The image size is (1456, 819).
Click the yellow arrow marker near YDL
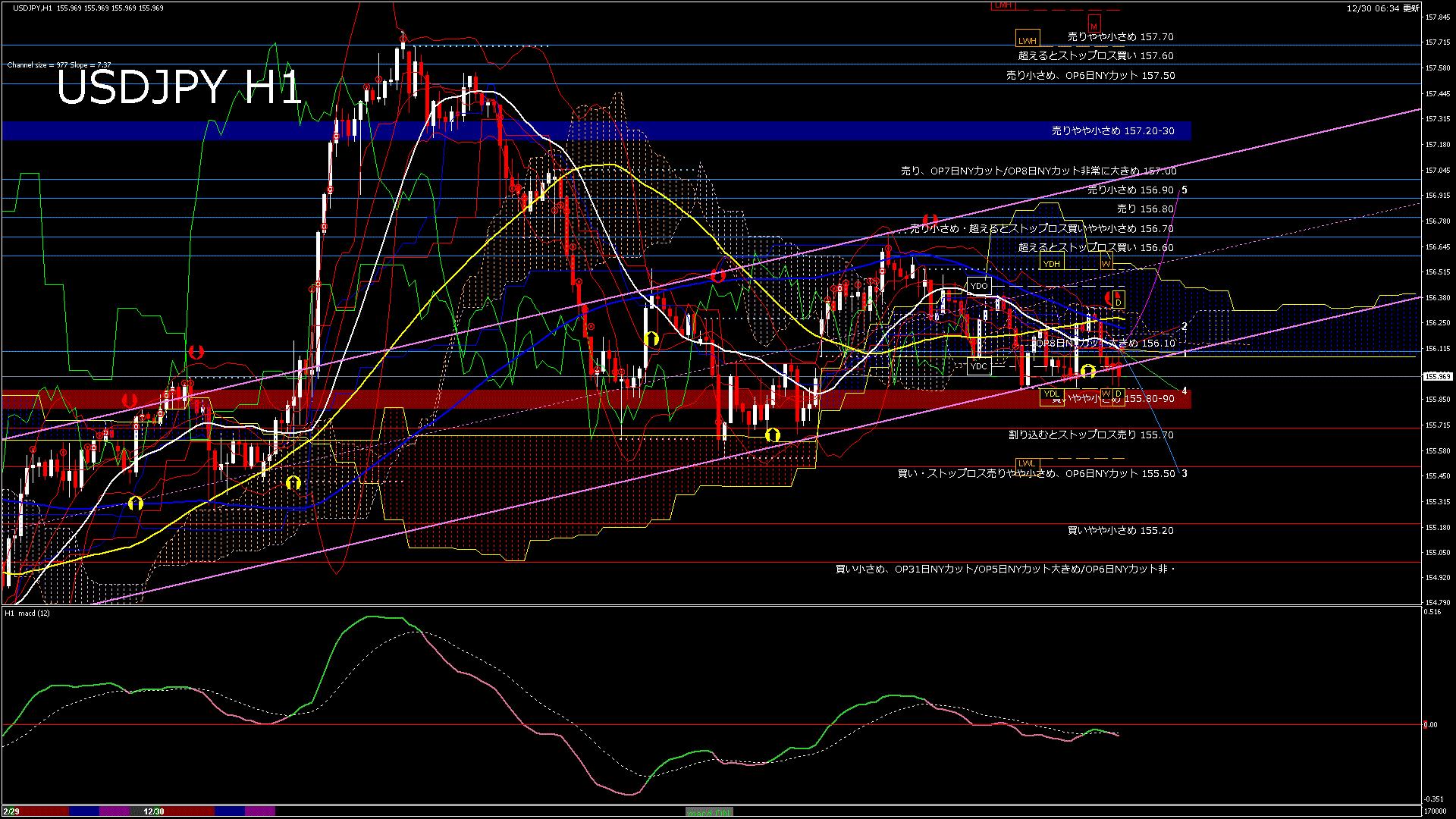(1088, 371)
